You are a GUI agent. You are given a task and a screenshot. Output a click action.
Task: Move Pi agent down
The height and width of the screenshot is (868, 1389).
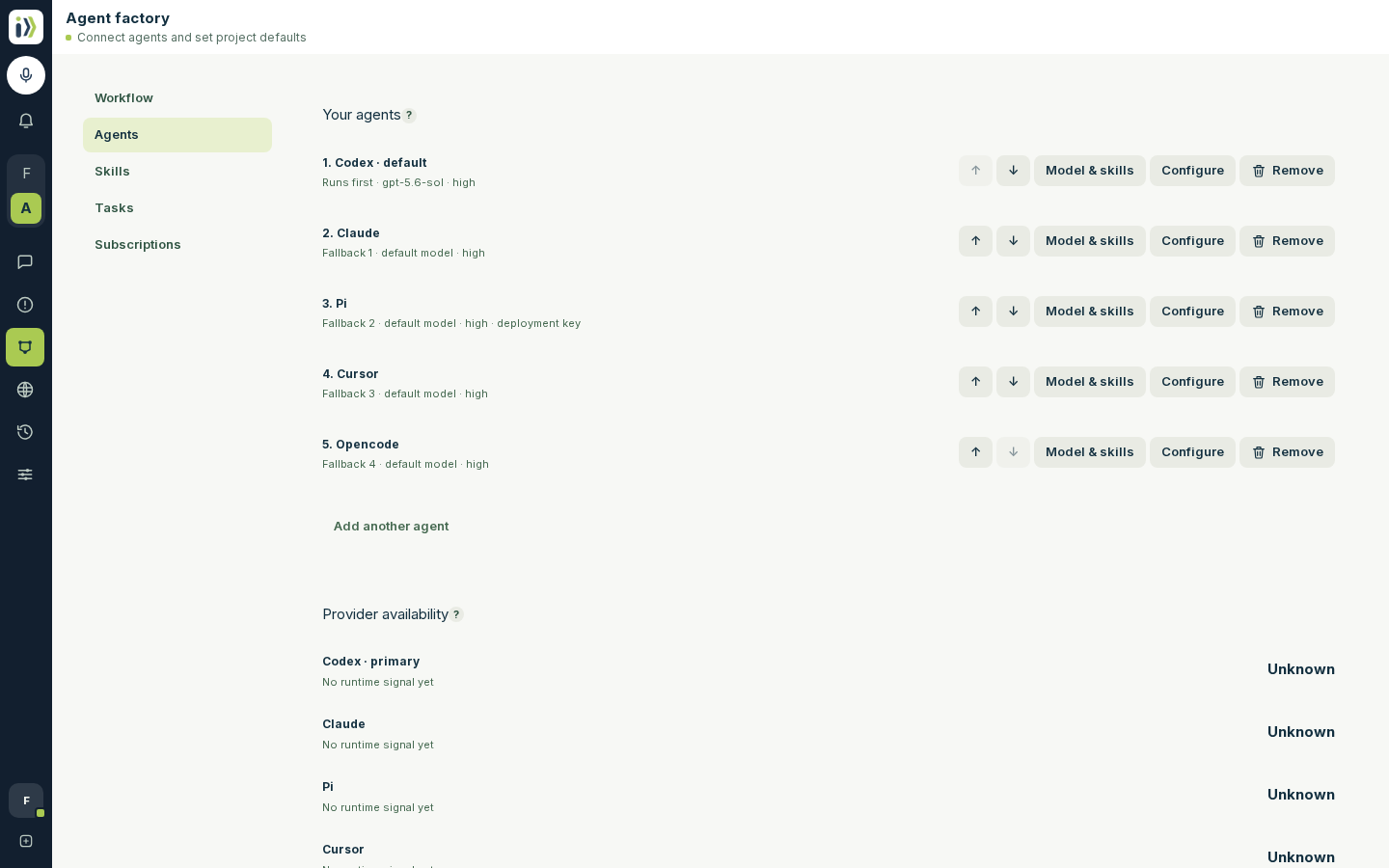click(1013, 312)
